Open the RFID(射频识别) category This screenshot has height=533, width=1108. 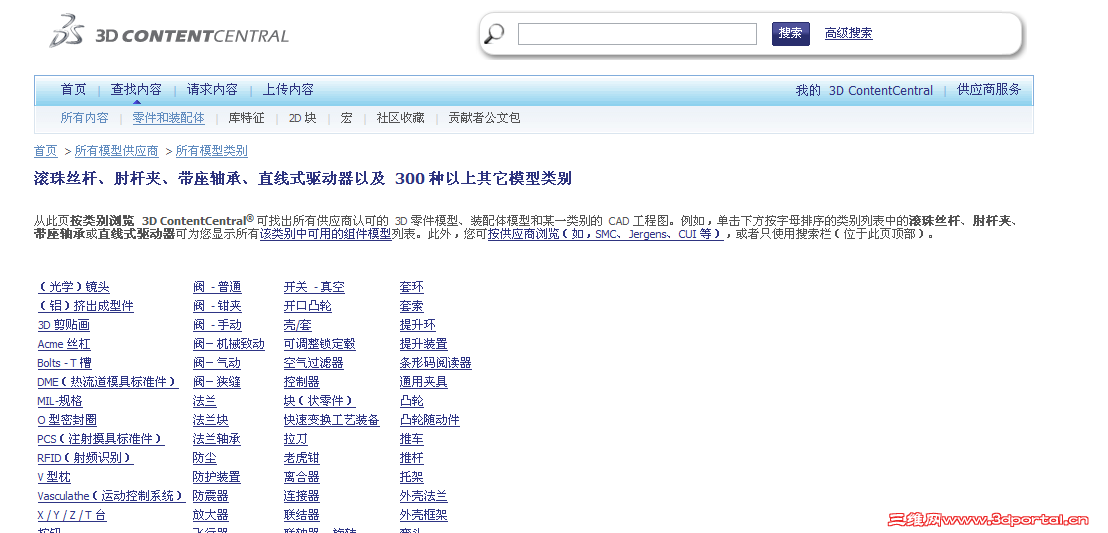pyautogui.click(x=86, y=458)
